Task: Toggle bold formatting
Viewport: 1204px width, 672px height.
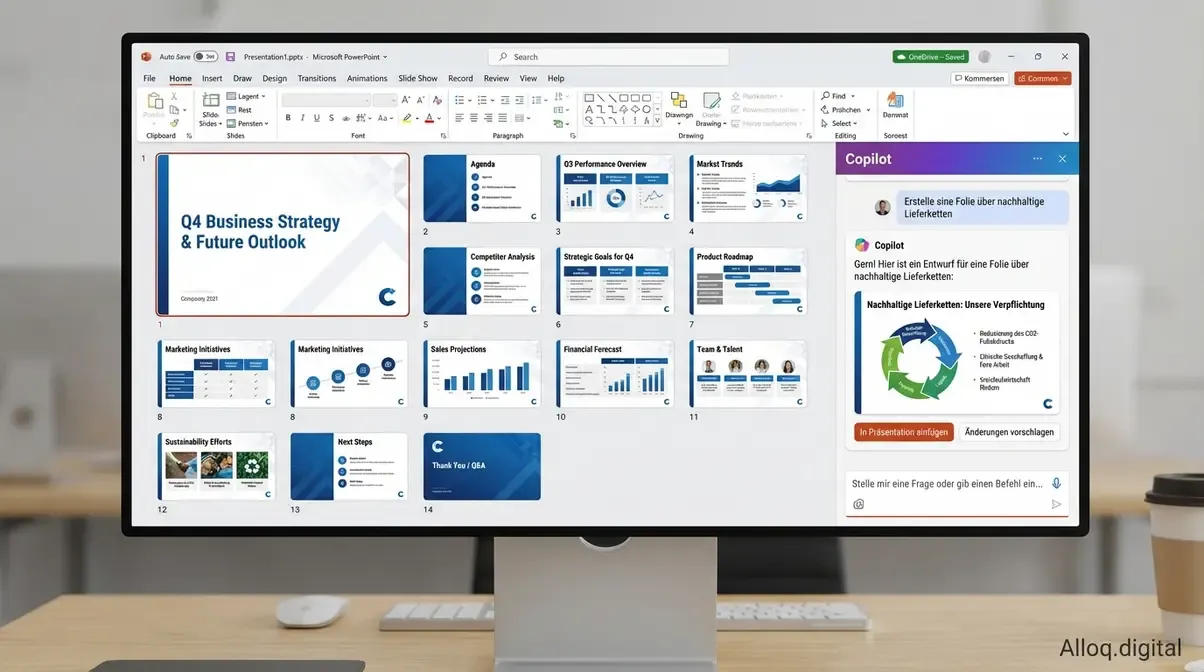Action: [289, 118]
